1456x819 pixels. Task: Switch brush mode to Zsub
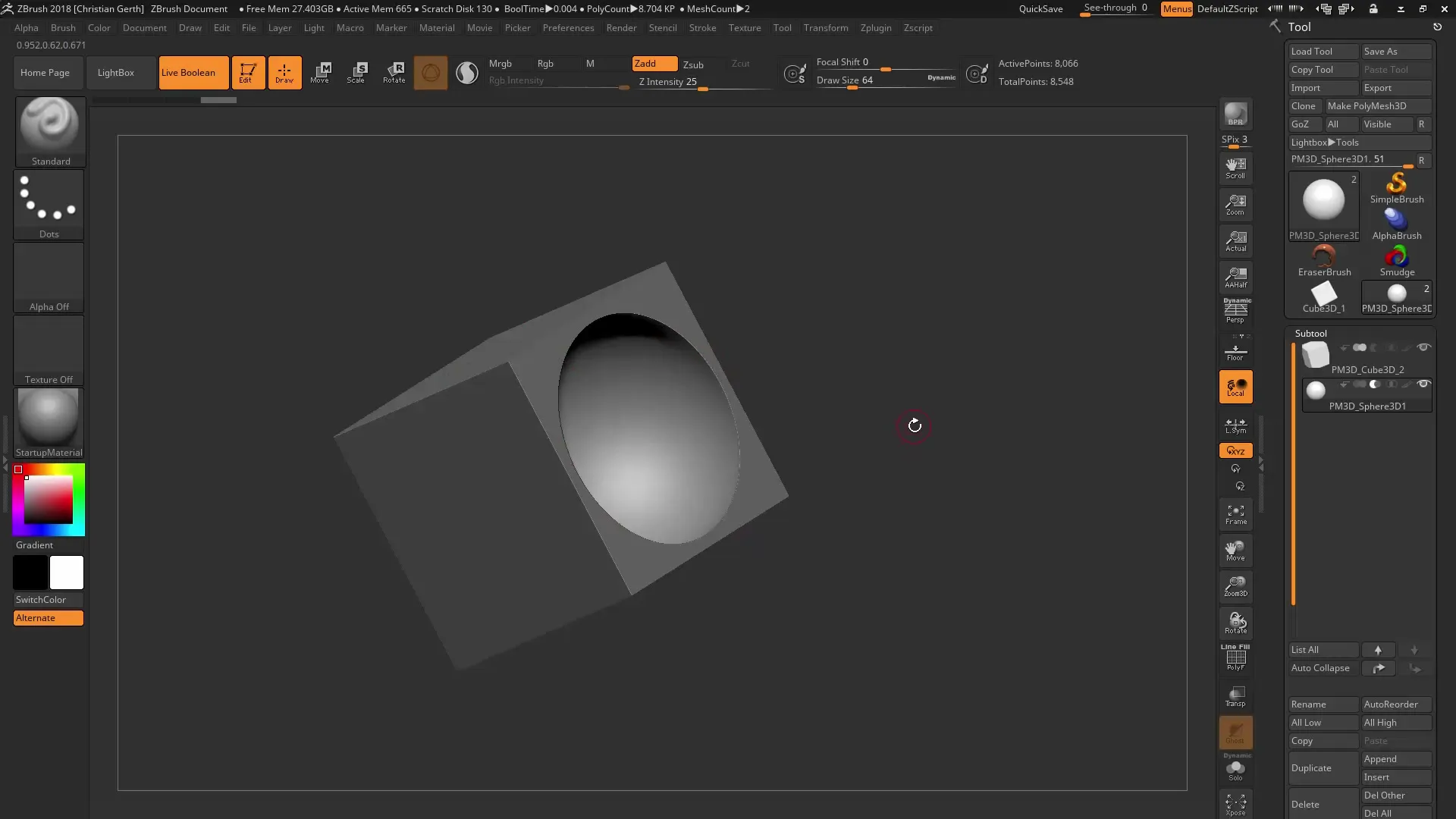click(693, 64)
